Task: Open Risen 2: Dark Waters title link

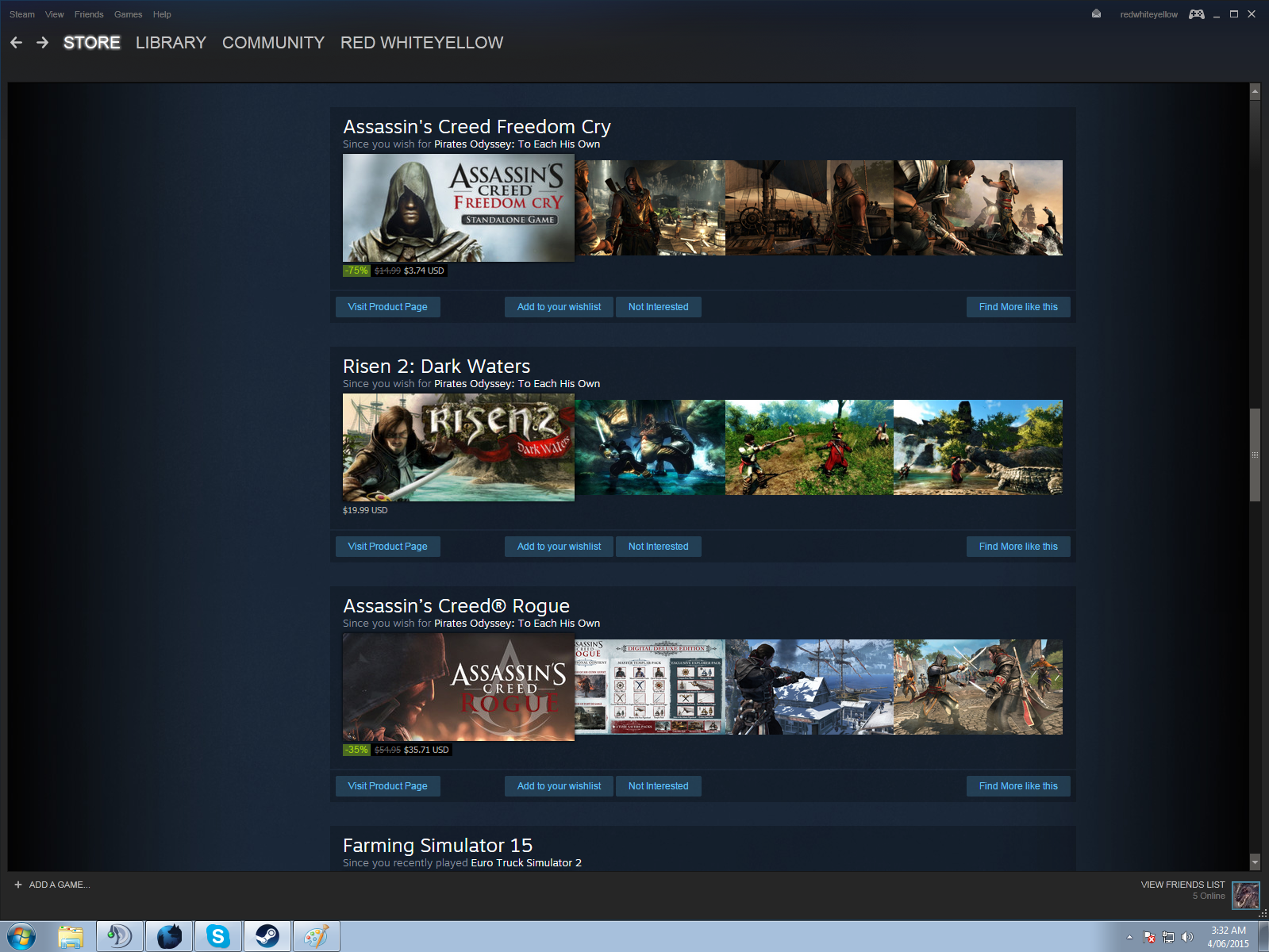Action: point(436,367)
